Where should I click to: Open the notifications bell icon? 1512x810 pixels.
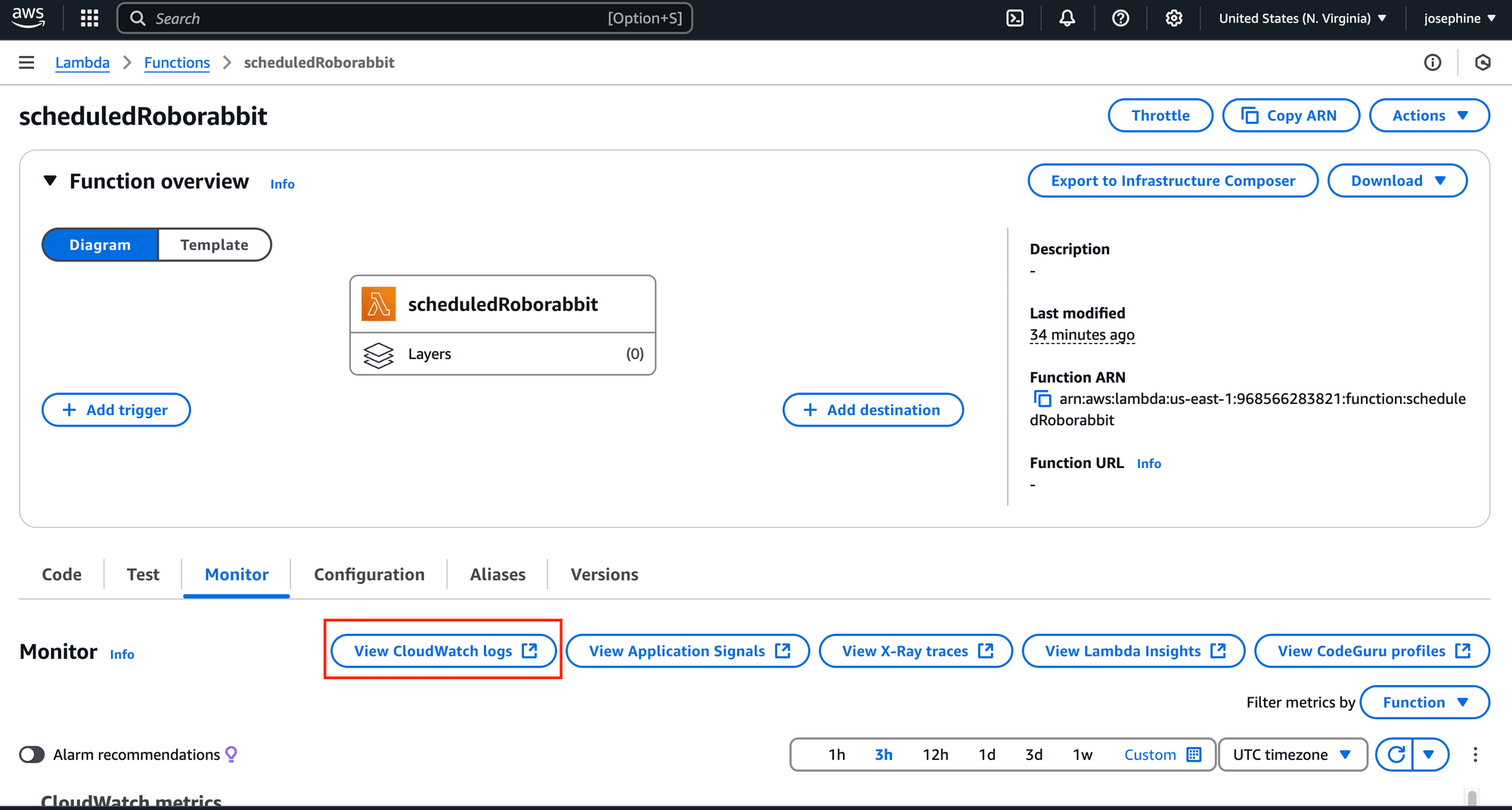(x=1067, y=18)
